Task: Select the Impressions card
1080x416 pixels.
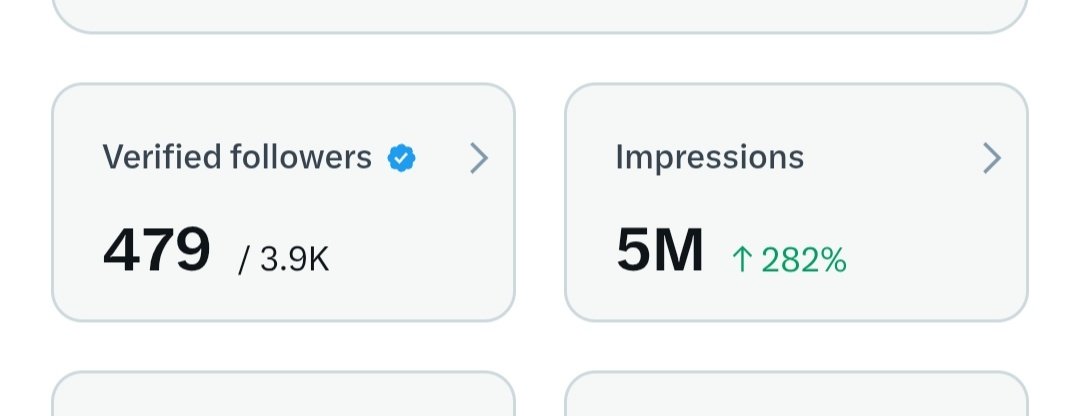Action: 796,202
